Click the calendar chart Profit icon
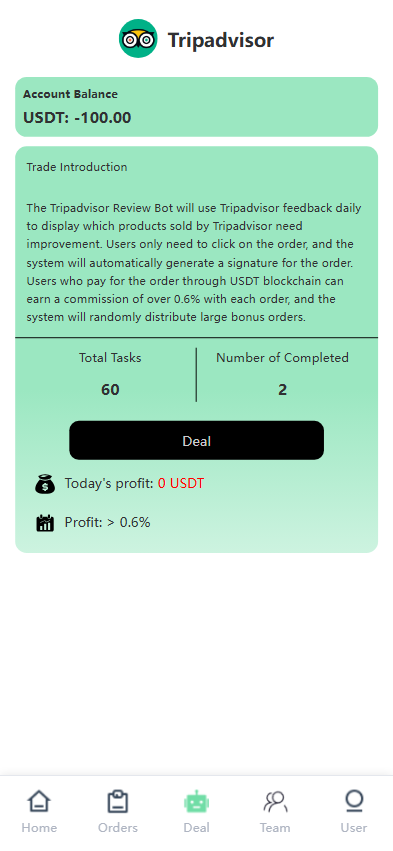This screenshot has width=393, height=851. [45, 523]
